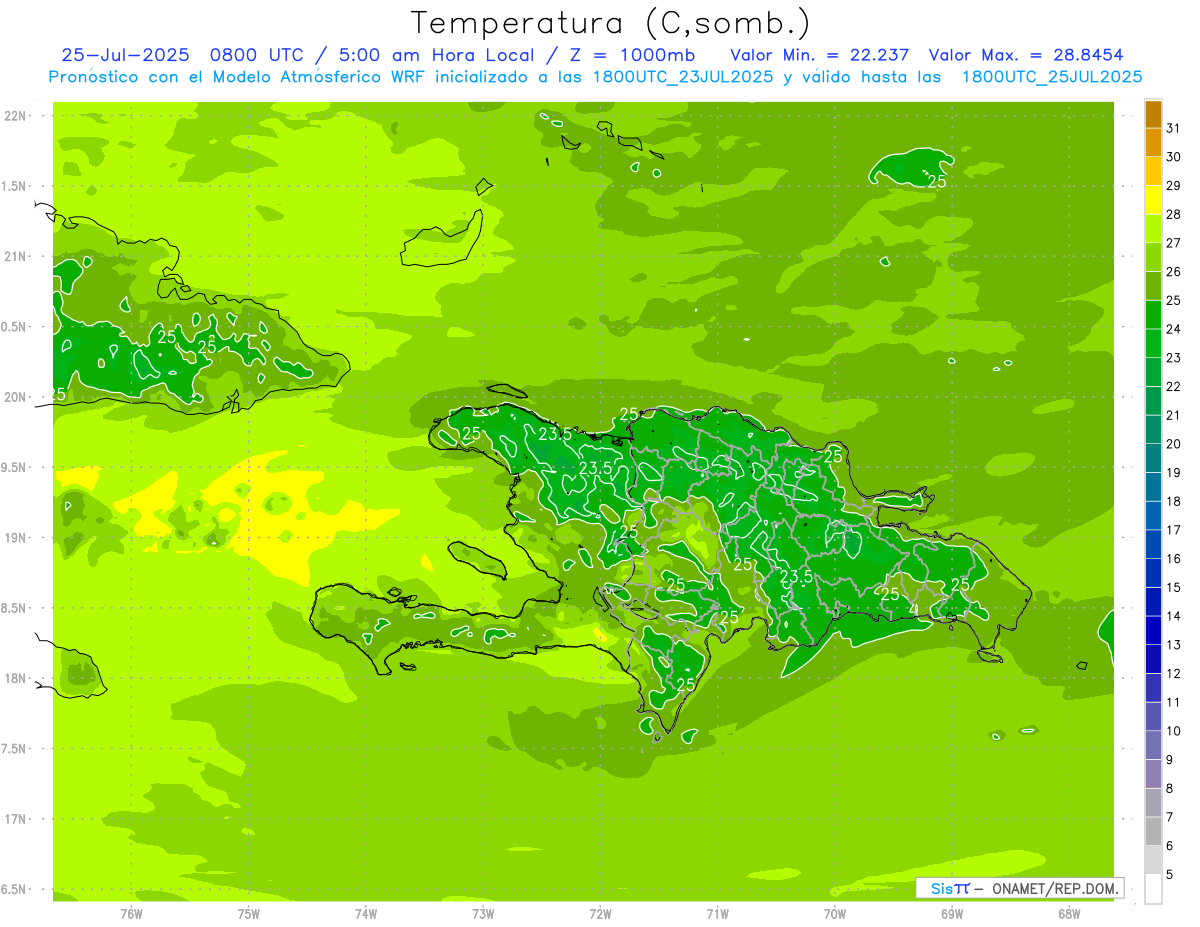
Task: Click the "20N" latitude axis label
Action: [17, 397]
